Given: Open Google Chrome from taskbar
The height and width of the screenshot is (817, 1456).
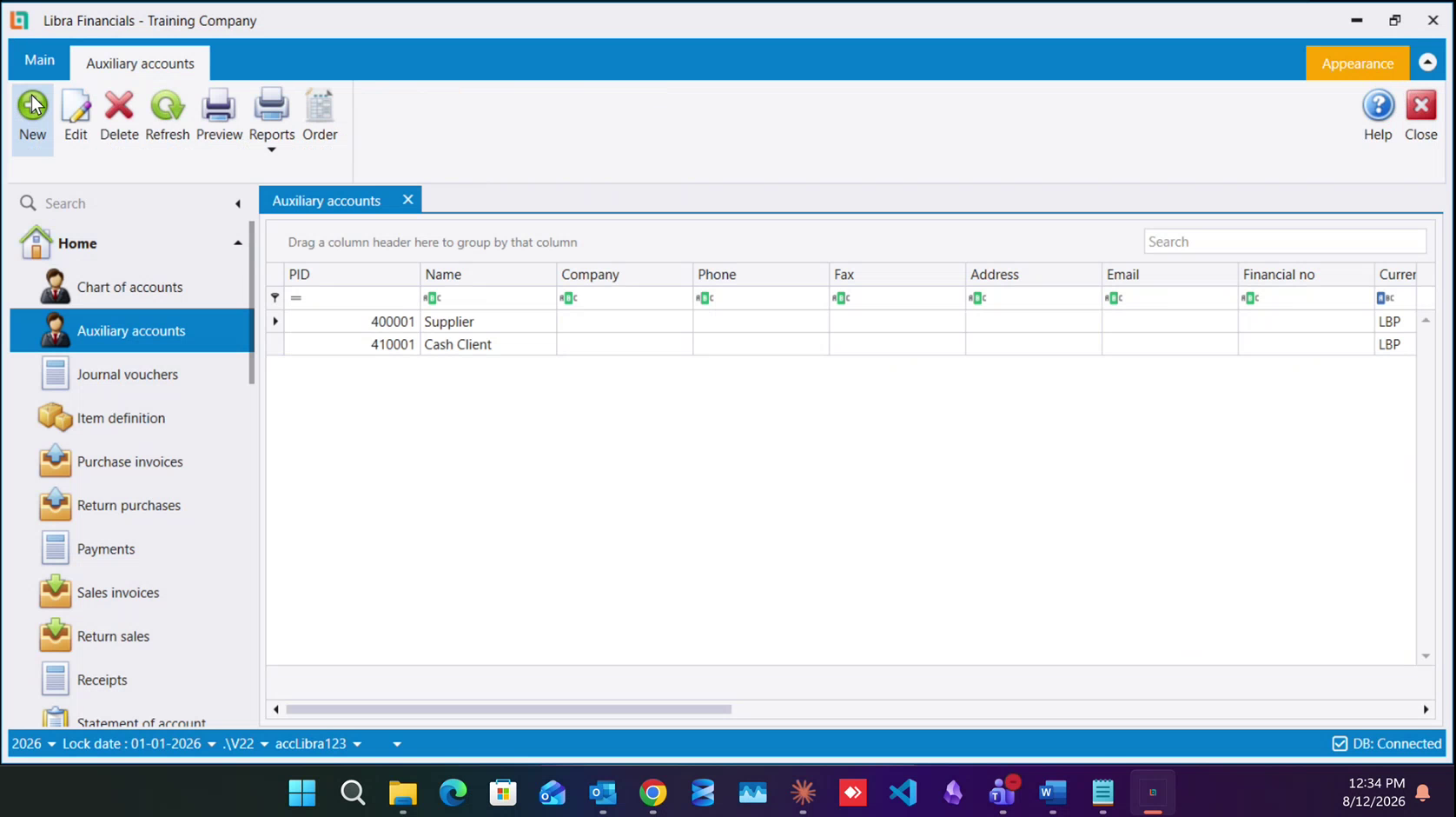Looking at the screenshot, I should pos(653,793).
